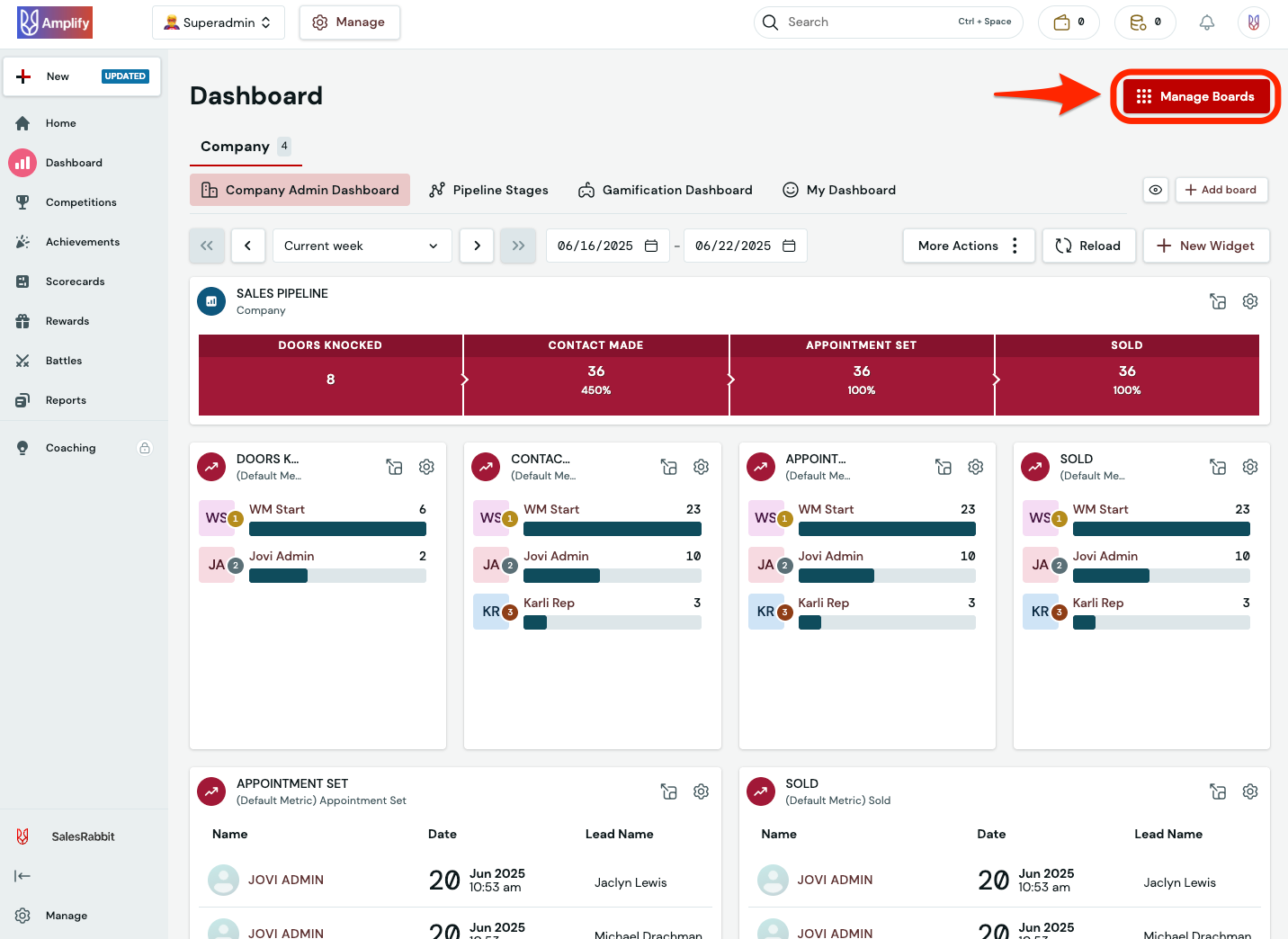The image size is (1288, 939).
Task: Open Home in the sidebar
Action: [61, 123]
